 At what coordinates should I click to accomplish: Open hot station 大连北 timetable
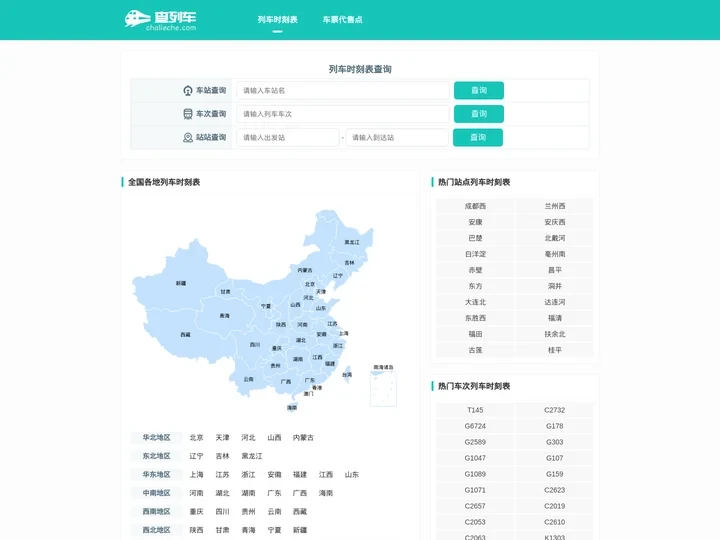tap(475, 302)
